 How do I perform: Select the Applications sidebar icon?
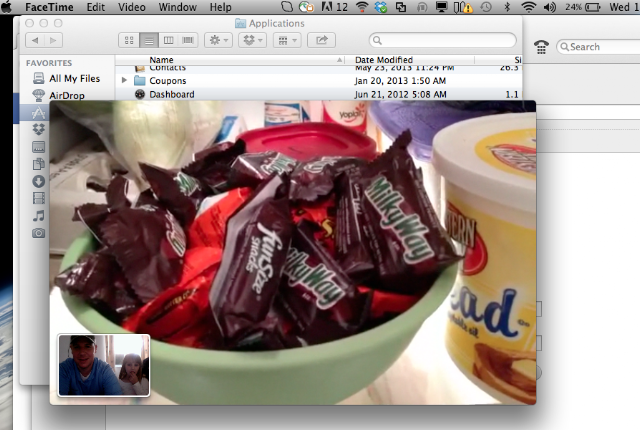click(x=38, y=113)
